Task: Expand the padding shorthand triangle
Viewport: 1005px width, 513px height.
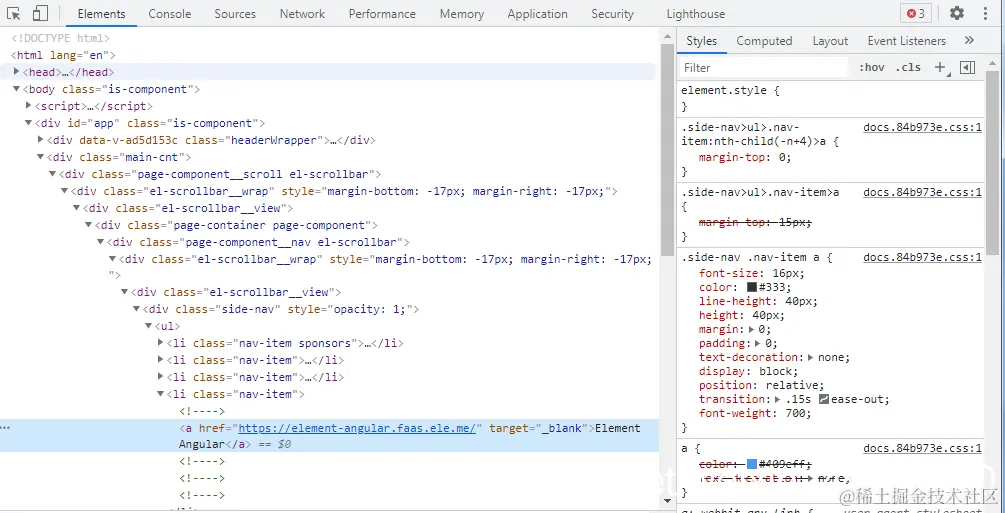Action: click(x=758, y=343)
